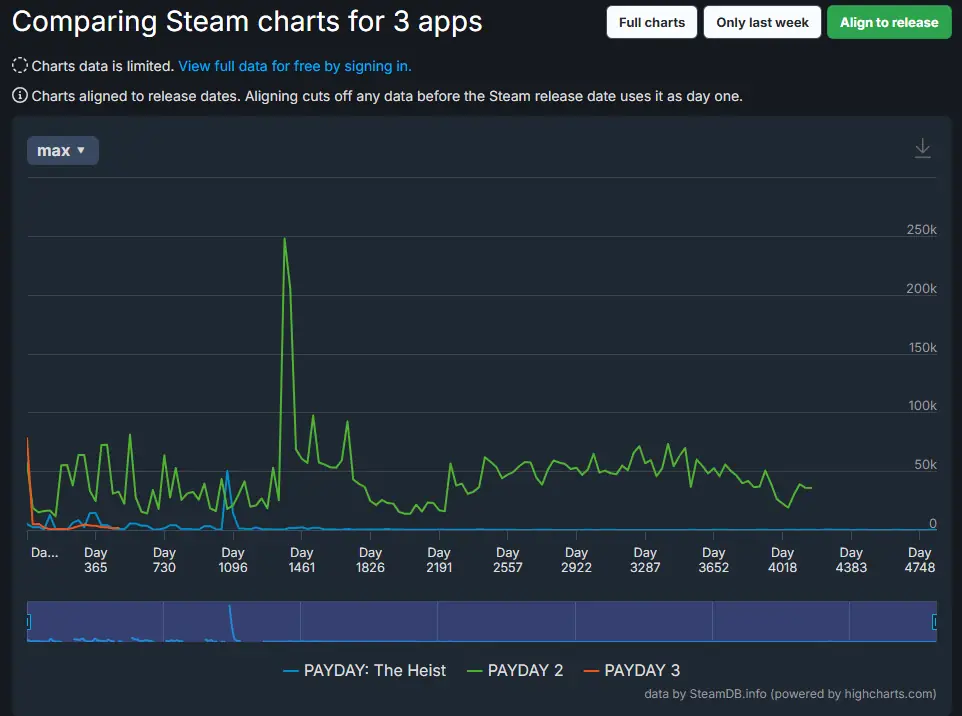The height and width of the screenshot is (716, 962).
Task: Click the chart download icon
Action: pyautogui.click(x=922, y=149)
